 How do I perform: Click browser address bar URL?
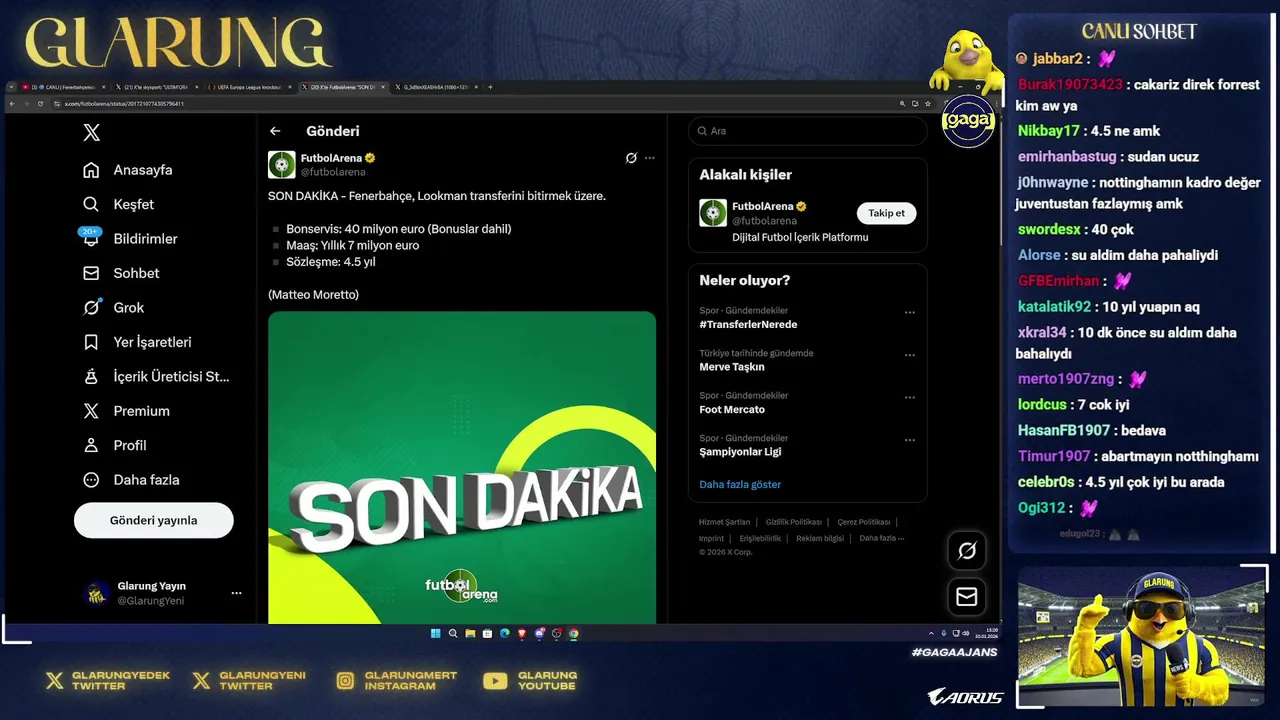(x=124, y=104)
